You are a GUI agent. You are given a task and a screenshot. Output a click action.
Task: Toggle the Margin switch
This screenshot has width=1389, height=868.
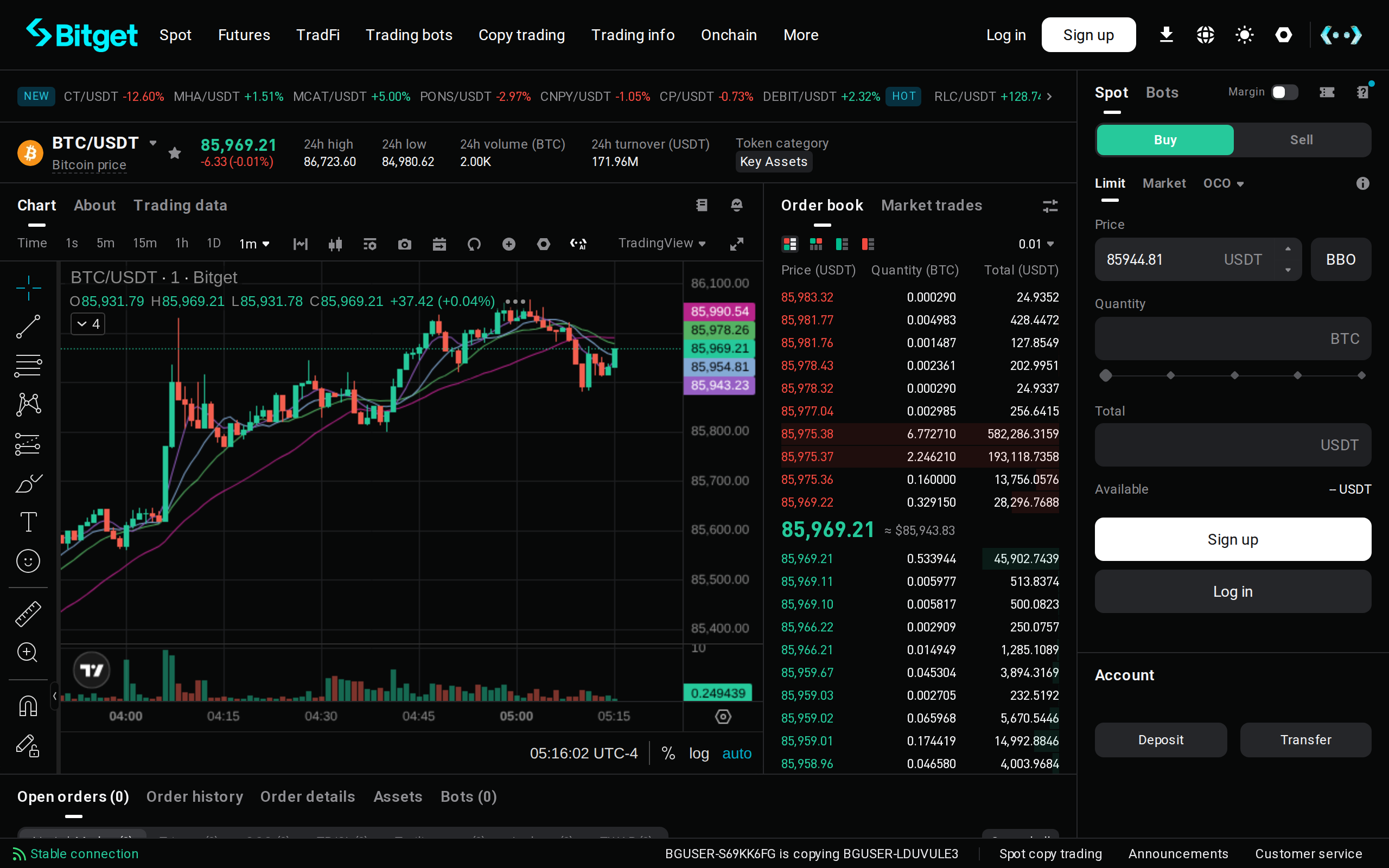[x=1284, y=92]
